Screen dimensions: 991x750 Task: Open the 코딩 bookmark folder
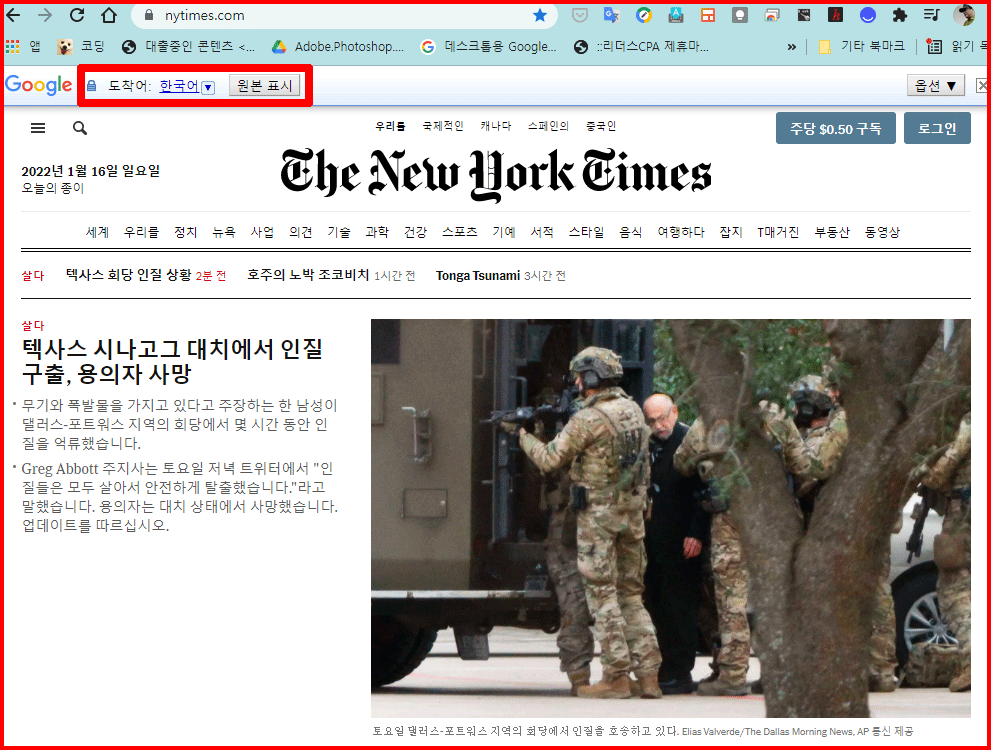click(x=80, y=47)
